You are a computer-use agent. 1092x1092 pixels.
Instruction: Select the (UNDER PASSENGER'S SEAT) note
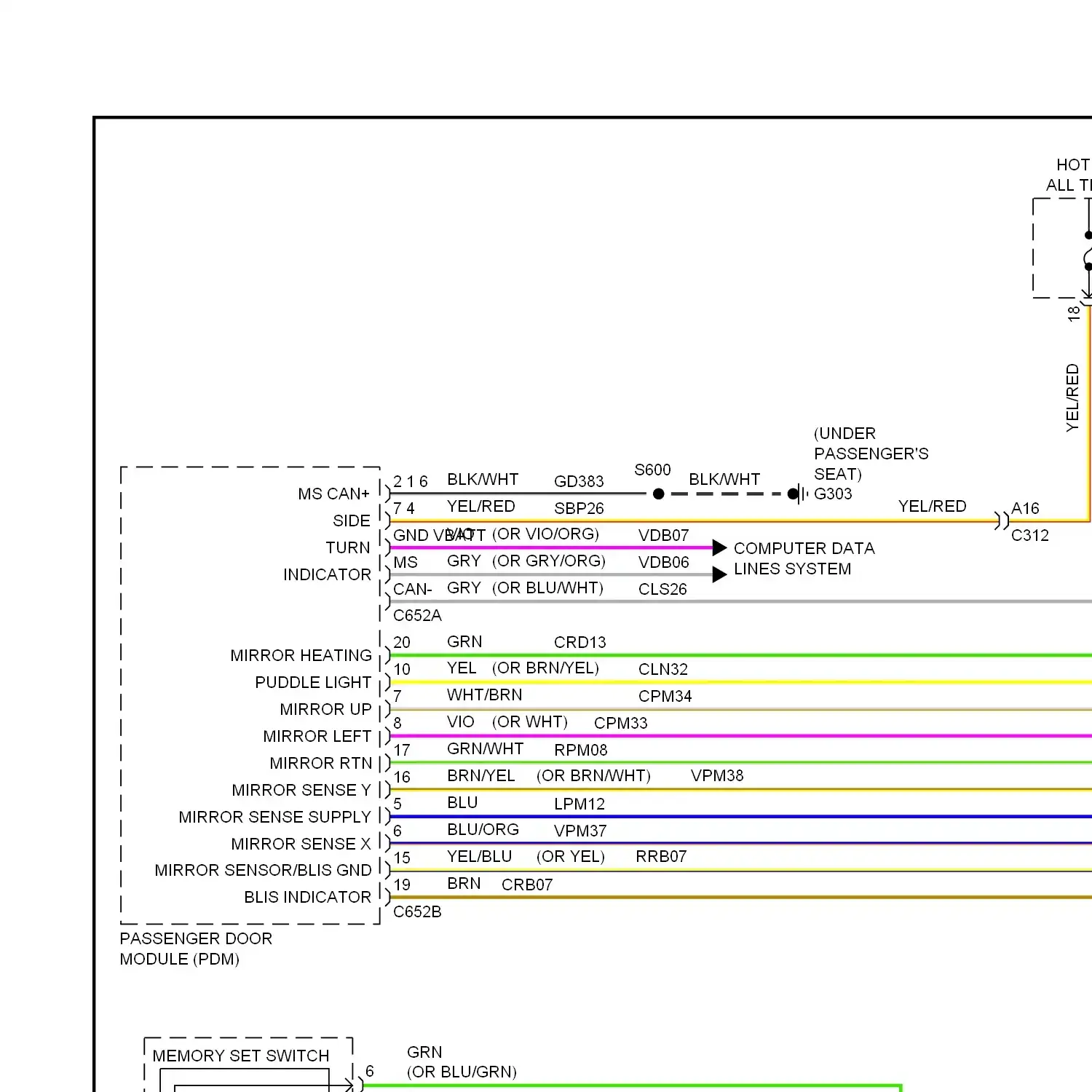point(871,454)
